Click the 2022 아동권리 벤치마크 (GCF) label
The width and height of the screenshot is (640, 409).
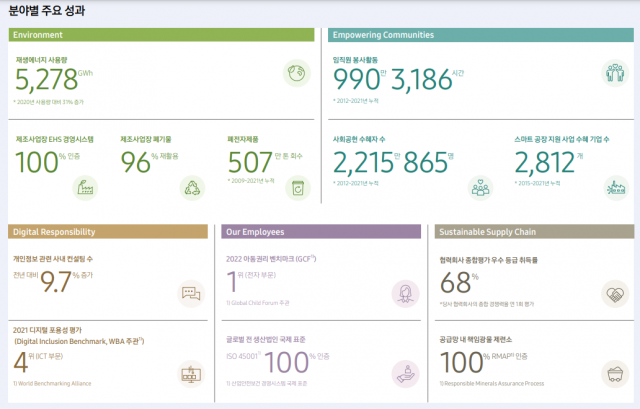click(x=271, y=259)
